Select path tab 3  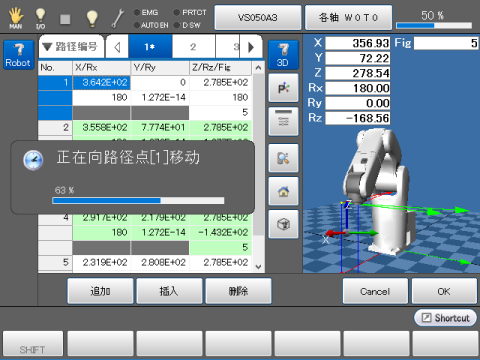[x=229, y=47]
